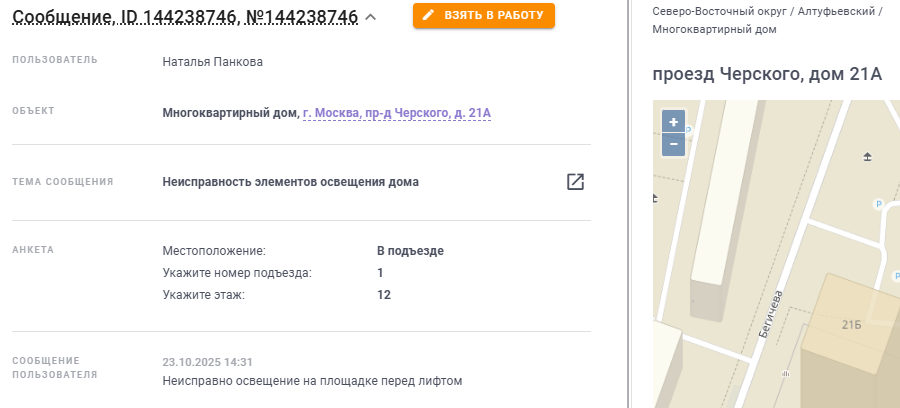The height and width of the screenshot is (408, 900).
Task: Click the 'Сообщение, ID 144238746' heading
Action: [185, 16]
